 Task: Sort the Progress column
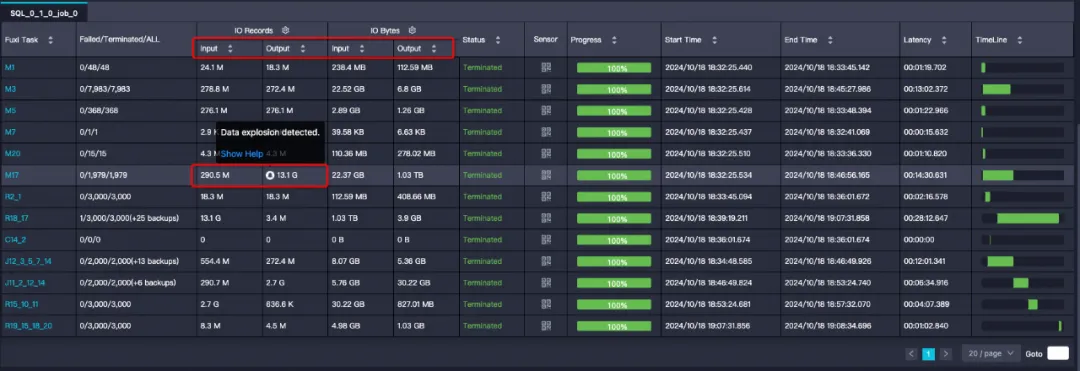click(x=614, y=40)
